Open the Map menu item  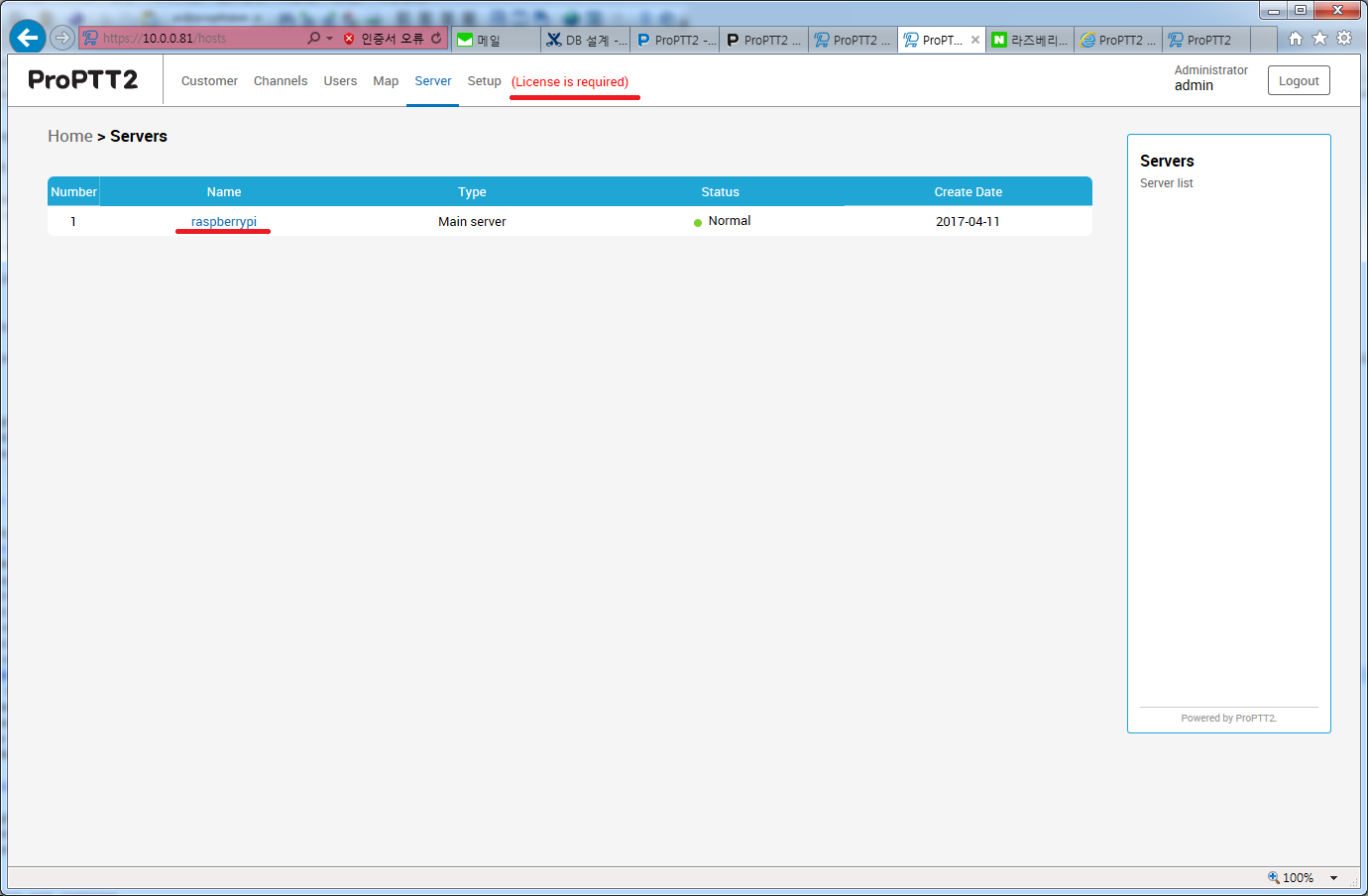tap(386, 81)
